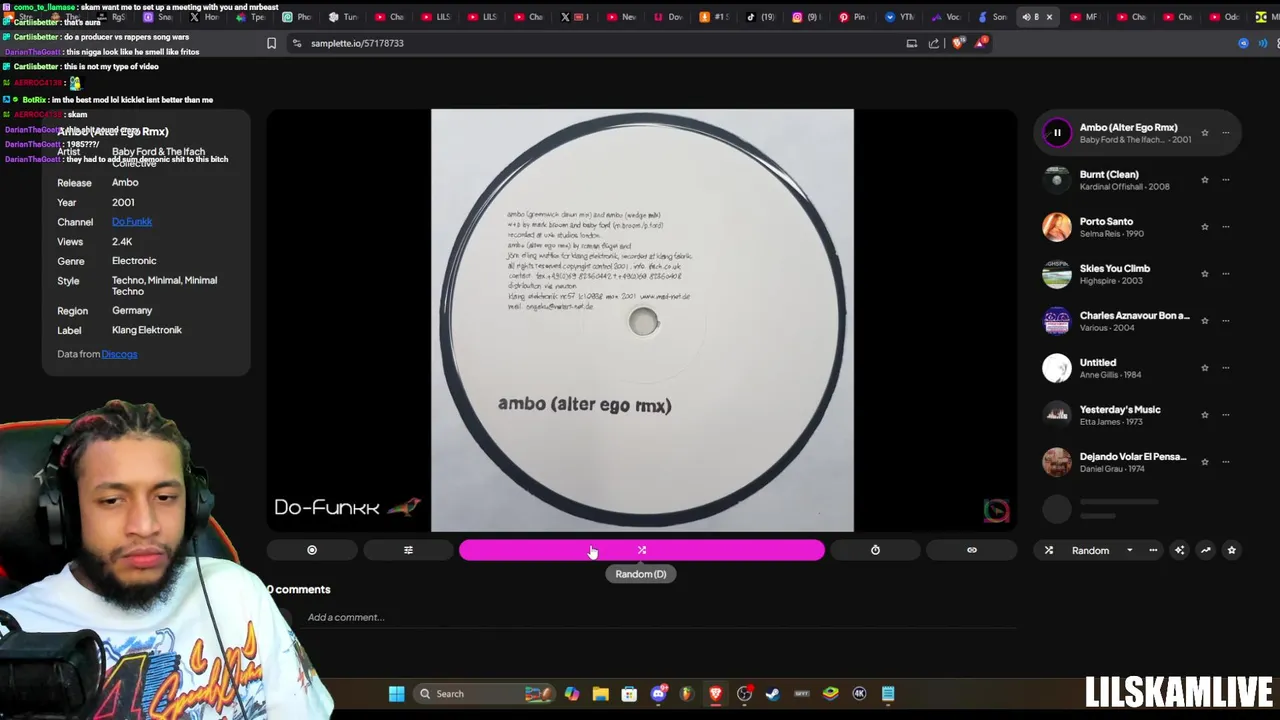
Task: Open more options for Porto Santo
Action: [1225, 227]
